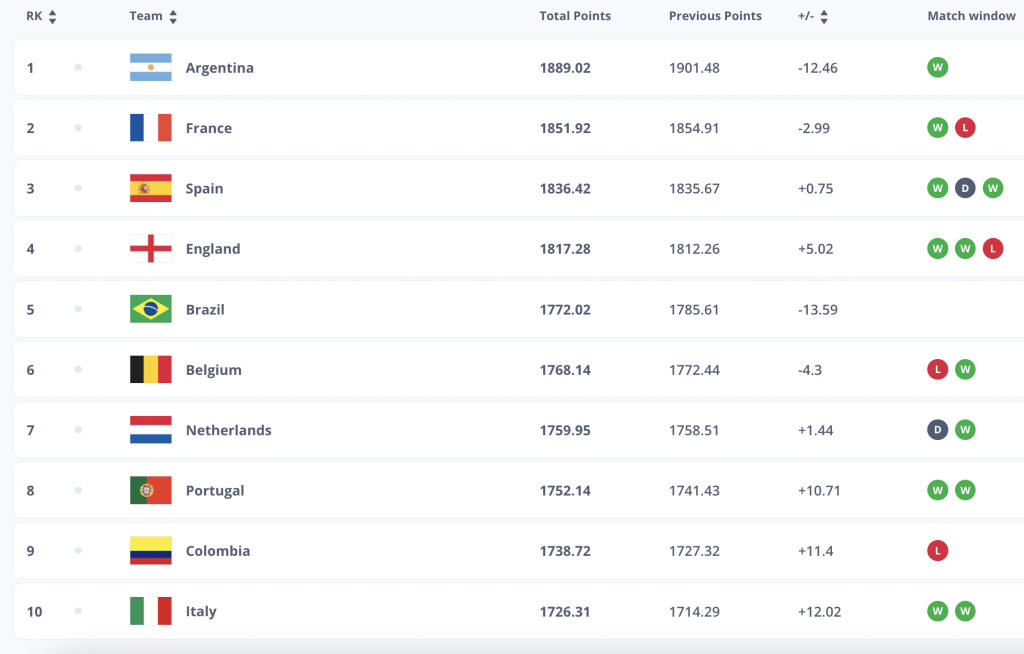Open the Belgium team link
This screenshot has width=1024, height=654.
click(213, 370)
